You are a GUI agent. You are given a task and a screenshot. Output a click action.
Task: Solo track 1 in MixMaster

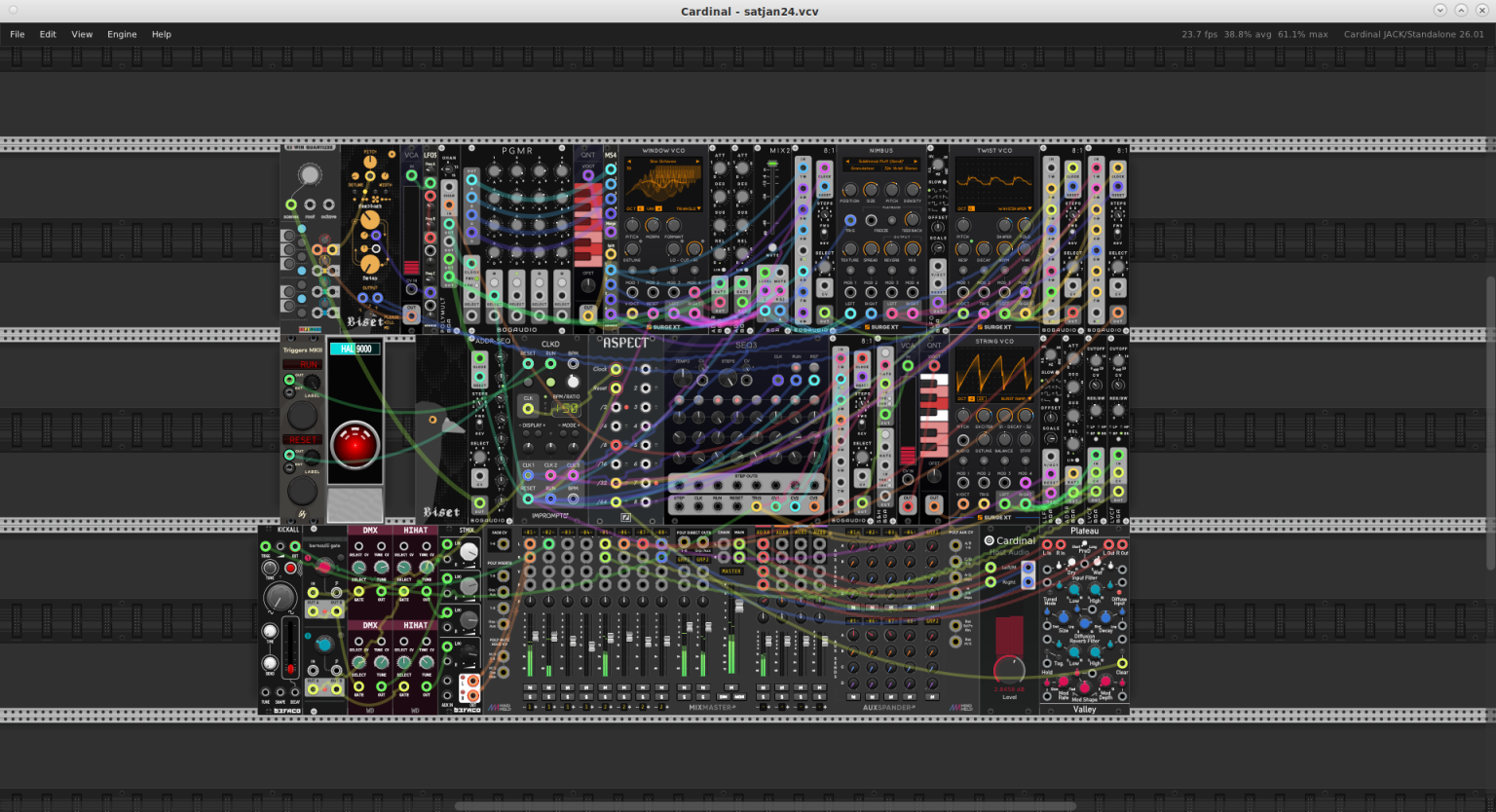coord(530,697)
